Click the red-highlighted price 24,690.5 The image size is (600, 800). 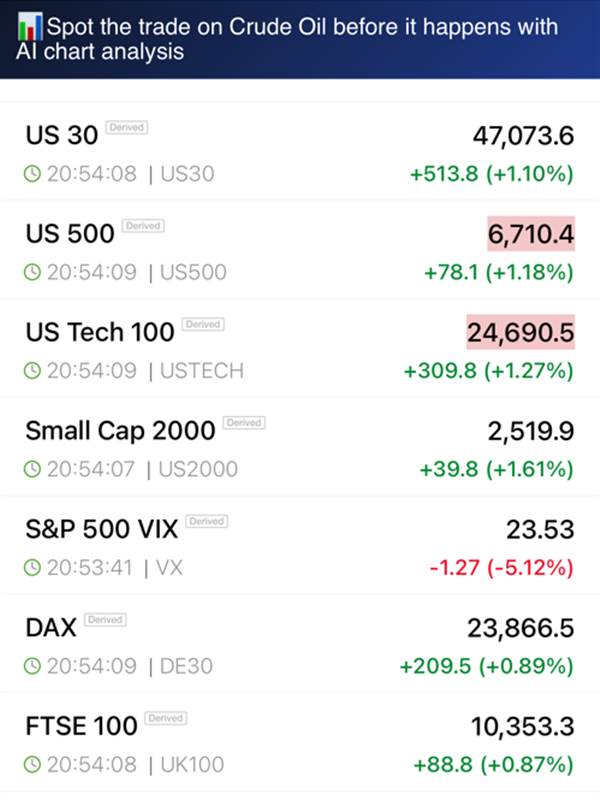520,332
